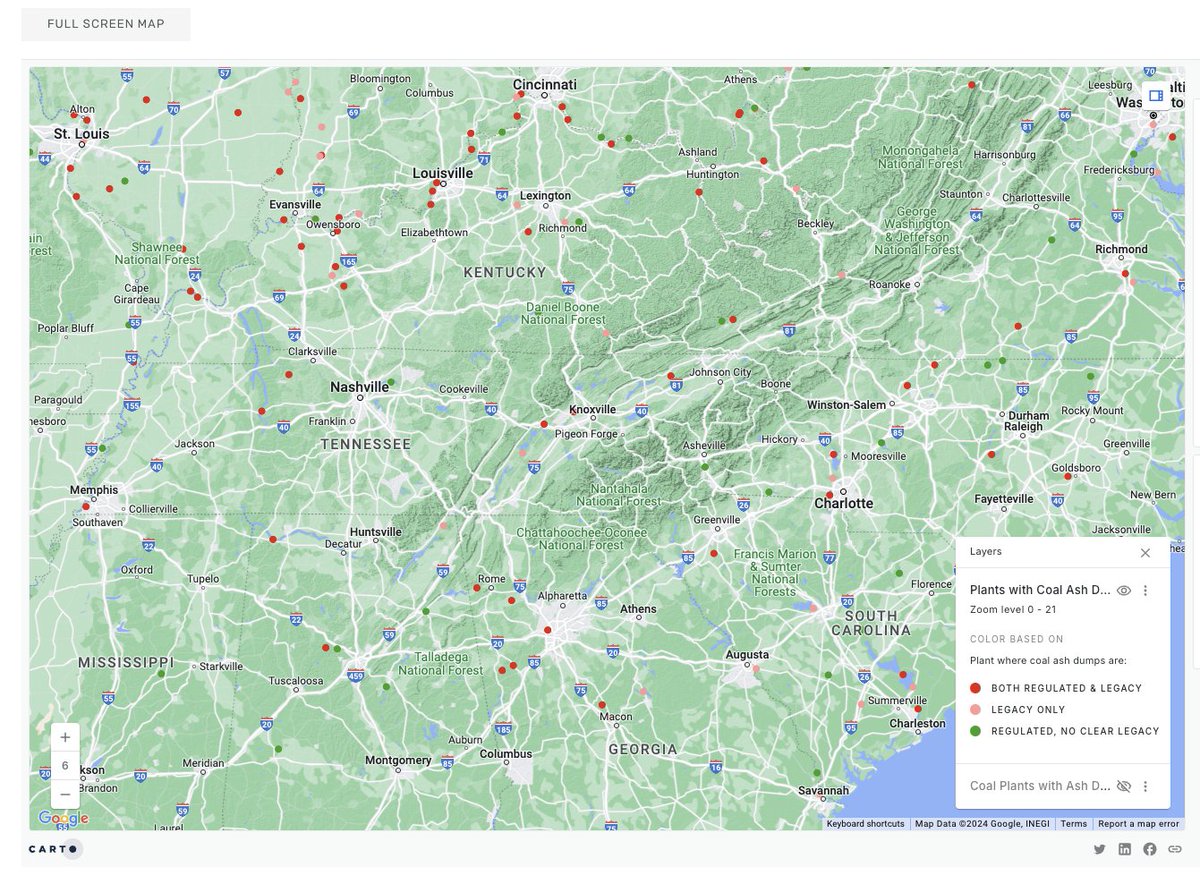Click the zoom in plus control

pos(64,737)
